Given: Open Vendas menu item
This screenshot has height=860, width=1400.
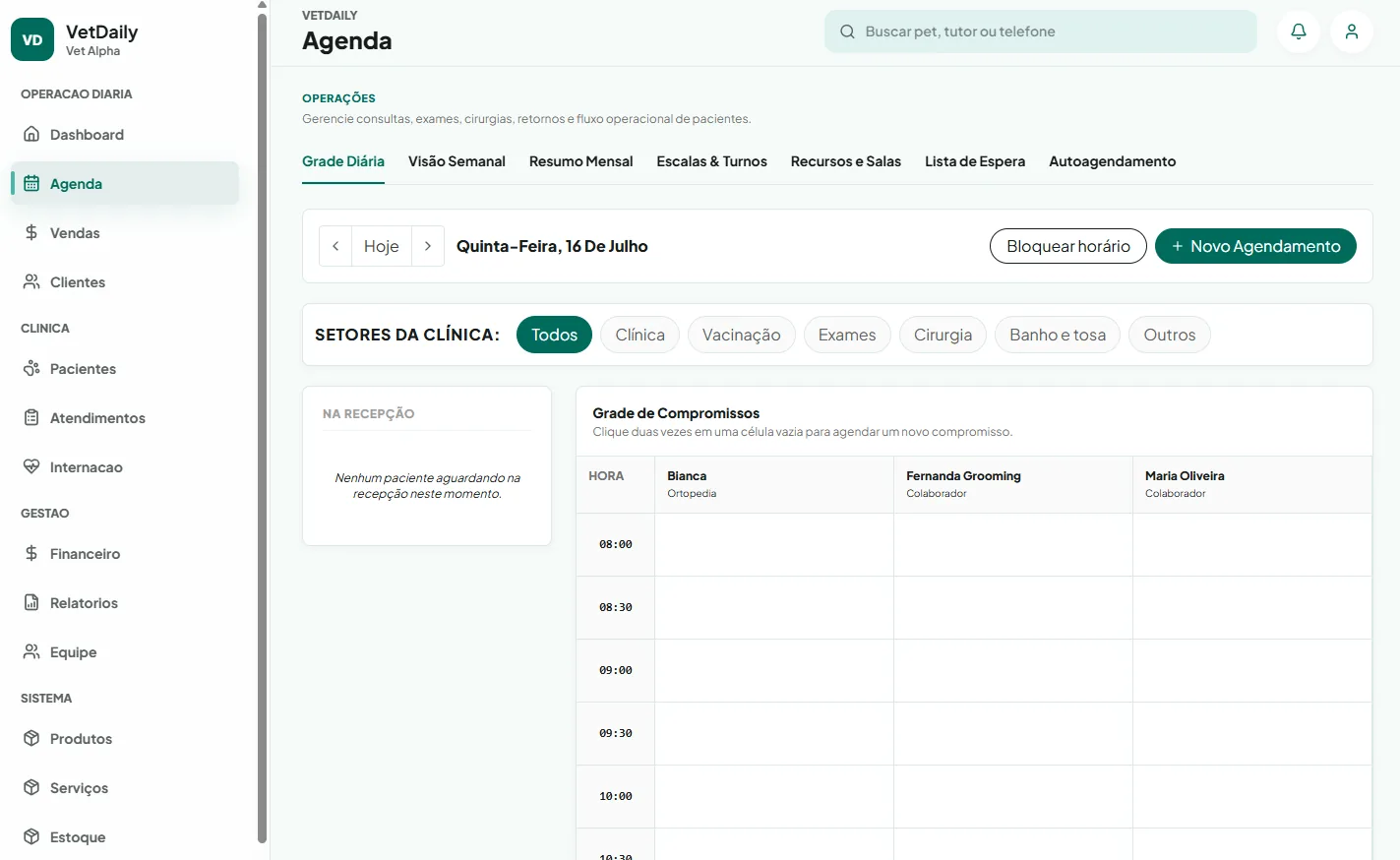Looking at the screenshot, I should tap(124, 232).
